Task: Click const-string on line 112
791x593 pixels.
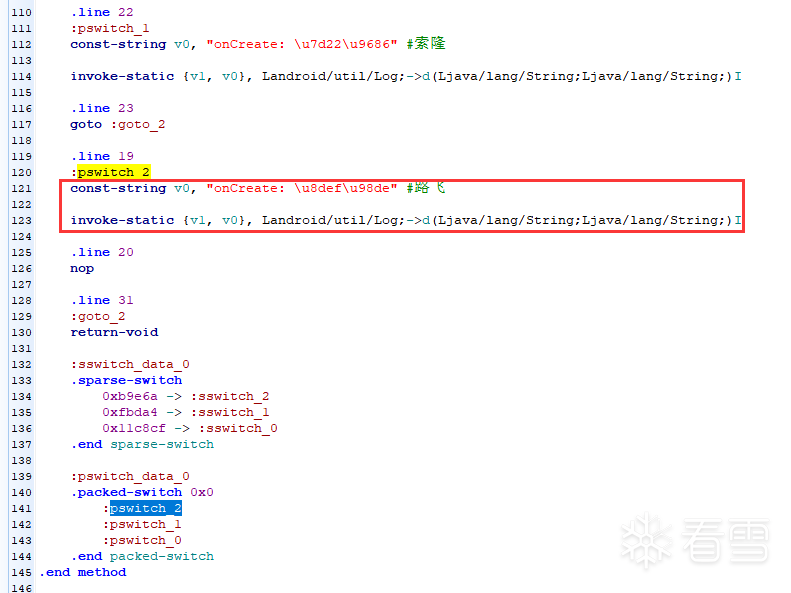Action: pos(118,44)
